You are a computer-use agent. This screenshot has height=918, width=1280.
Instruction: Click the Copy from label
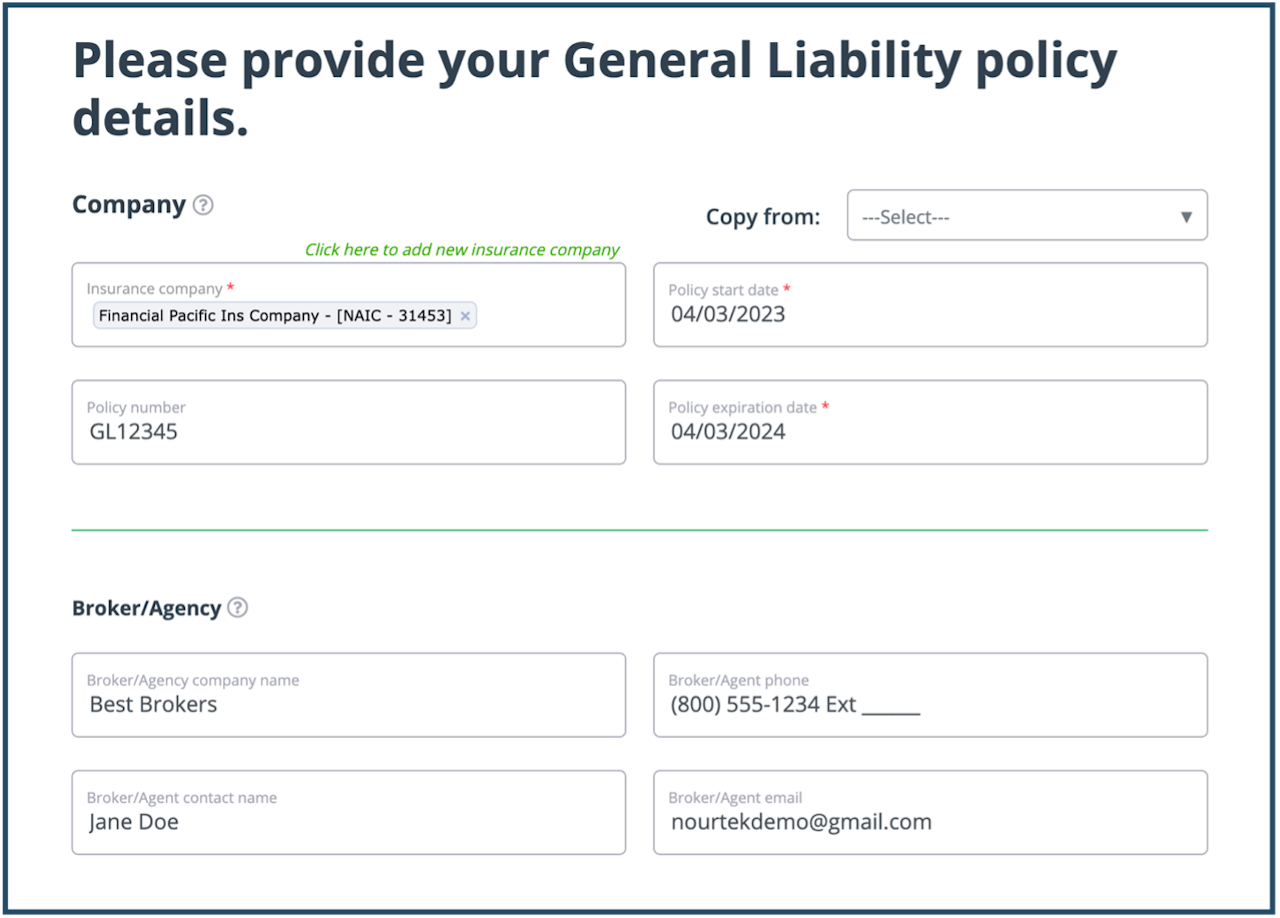[x=763, y=217]
